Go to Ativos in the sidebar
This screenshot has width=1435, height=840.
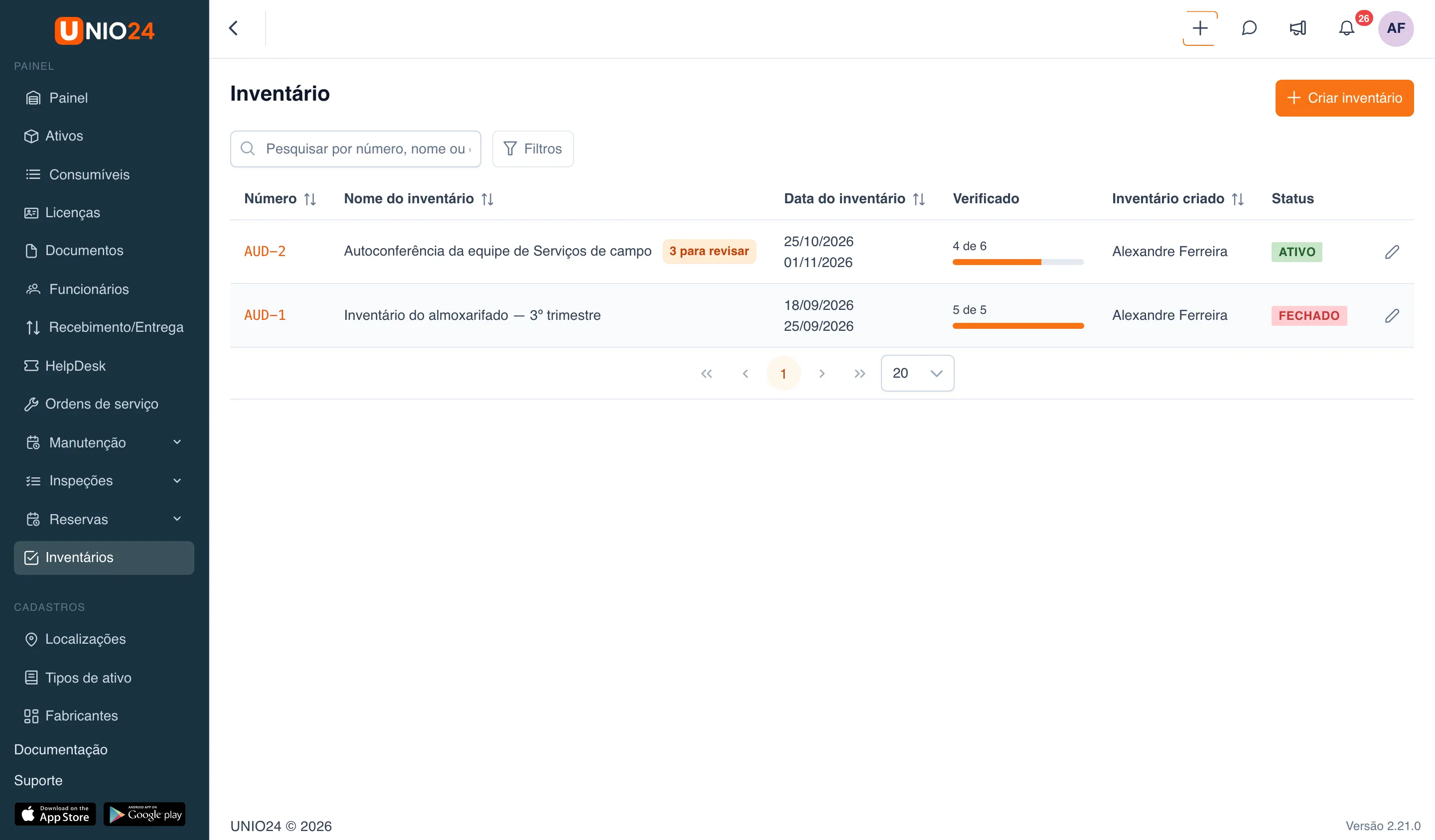coord(104,136)
